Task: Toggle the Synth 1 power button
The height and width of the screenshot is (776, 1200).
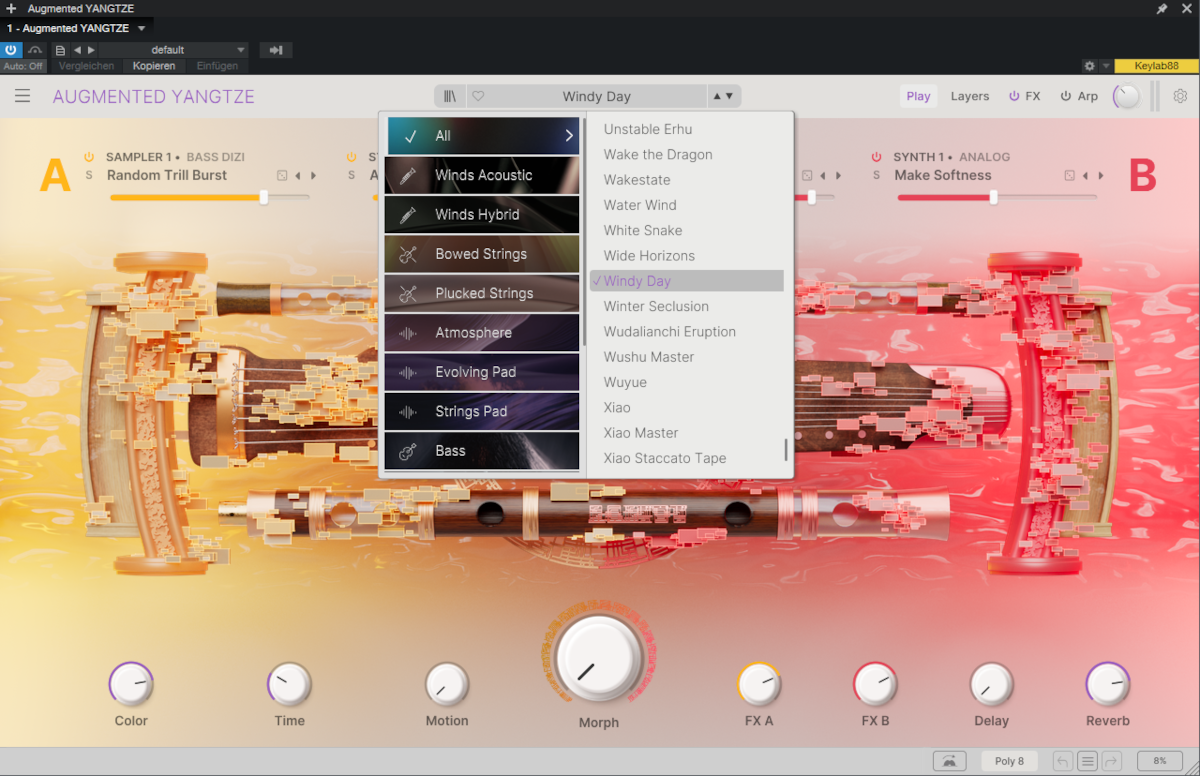Action: [x=877, y=157]
